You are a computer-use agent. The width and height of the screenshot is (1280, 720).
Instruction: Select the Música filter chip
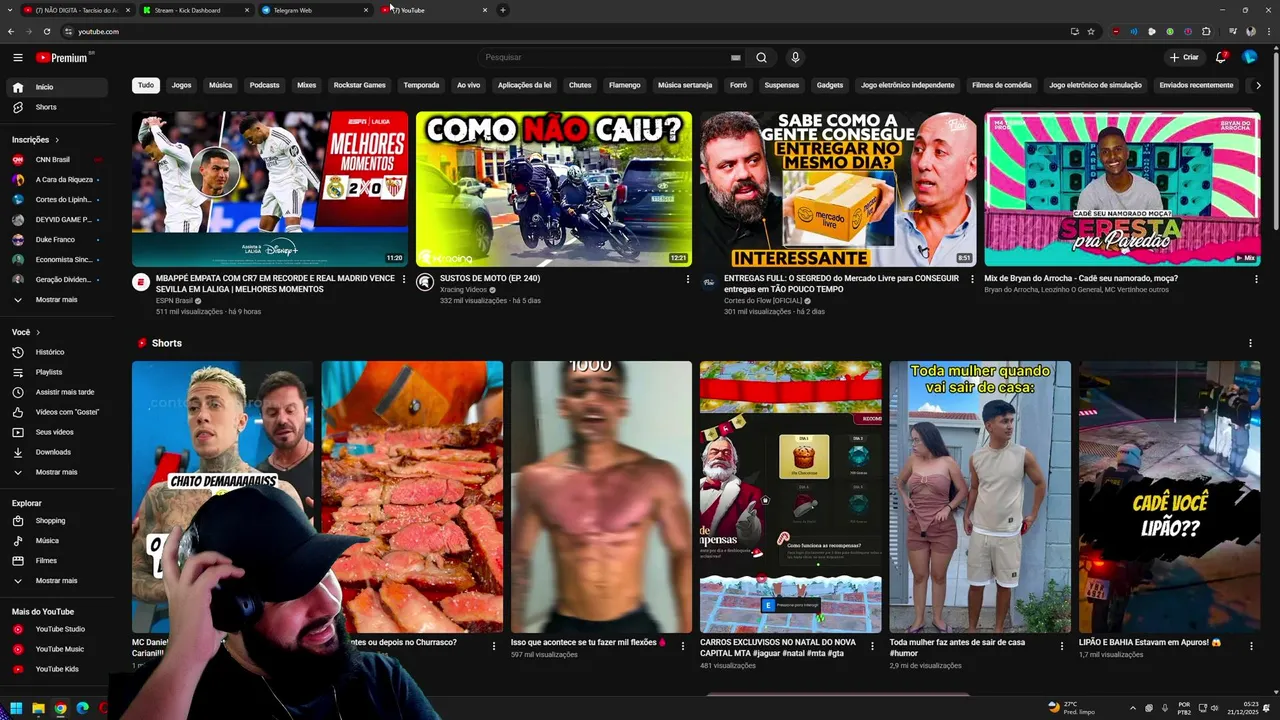pyautogui.click(x=221, y=86)
